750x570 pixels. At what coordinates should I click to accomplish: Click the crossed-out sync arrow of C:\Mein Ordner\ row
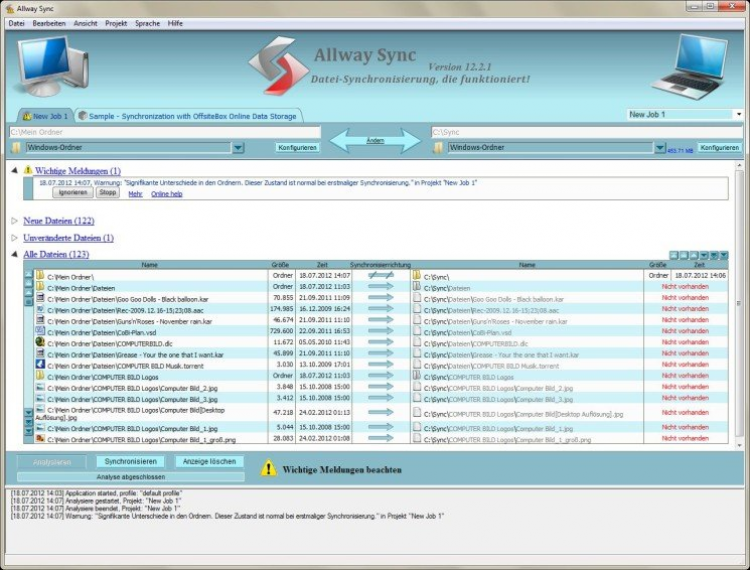click(x=381, y=275)
